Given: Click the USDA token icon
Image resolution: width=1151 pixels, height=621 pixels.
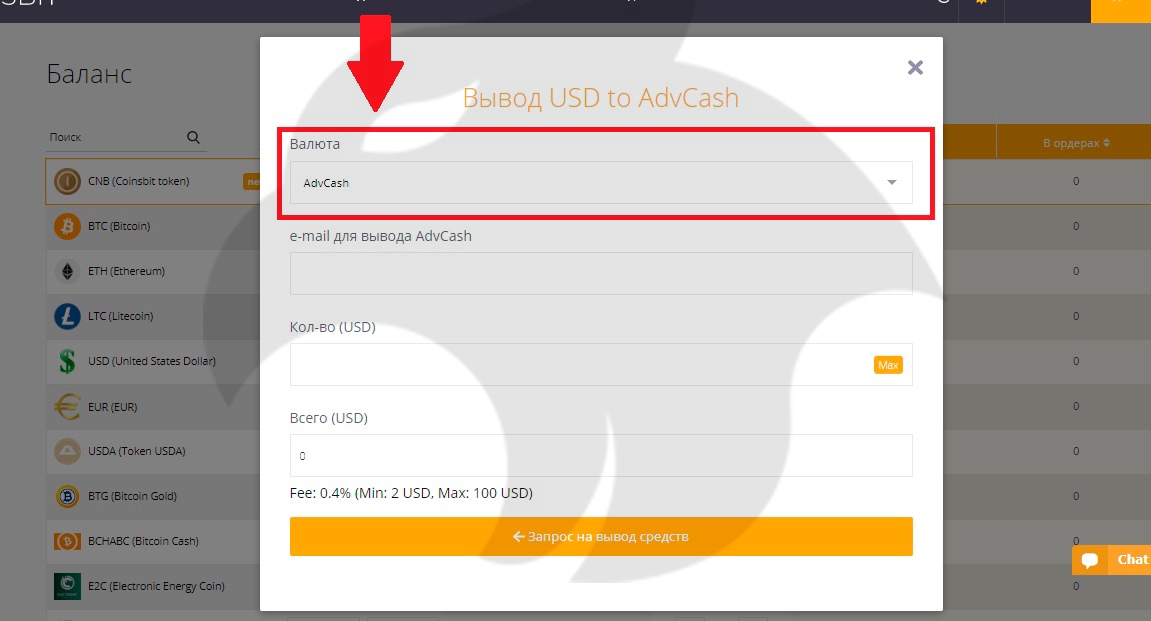Looking at the screenshot, I should tap(67, 452).
